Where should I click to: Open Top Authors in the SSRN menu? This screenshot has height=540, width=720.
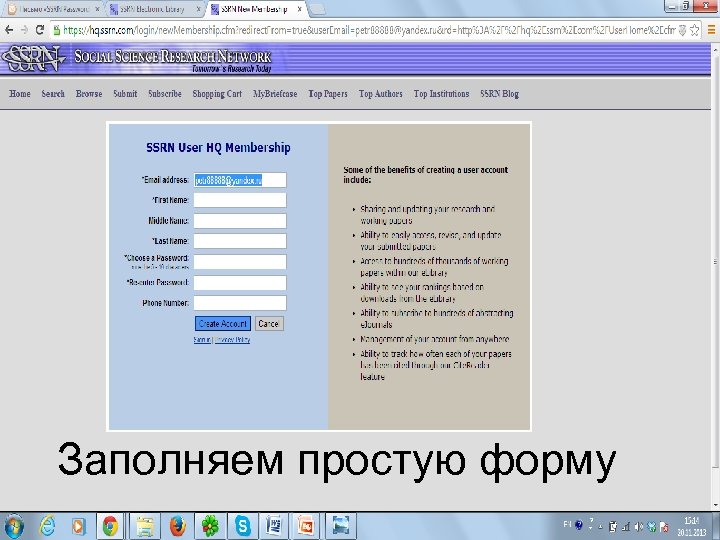pos(381,94)
